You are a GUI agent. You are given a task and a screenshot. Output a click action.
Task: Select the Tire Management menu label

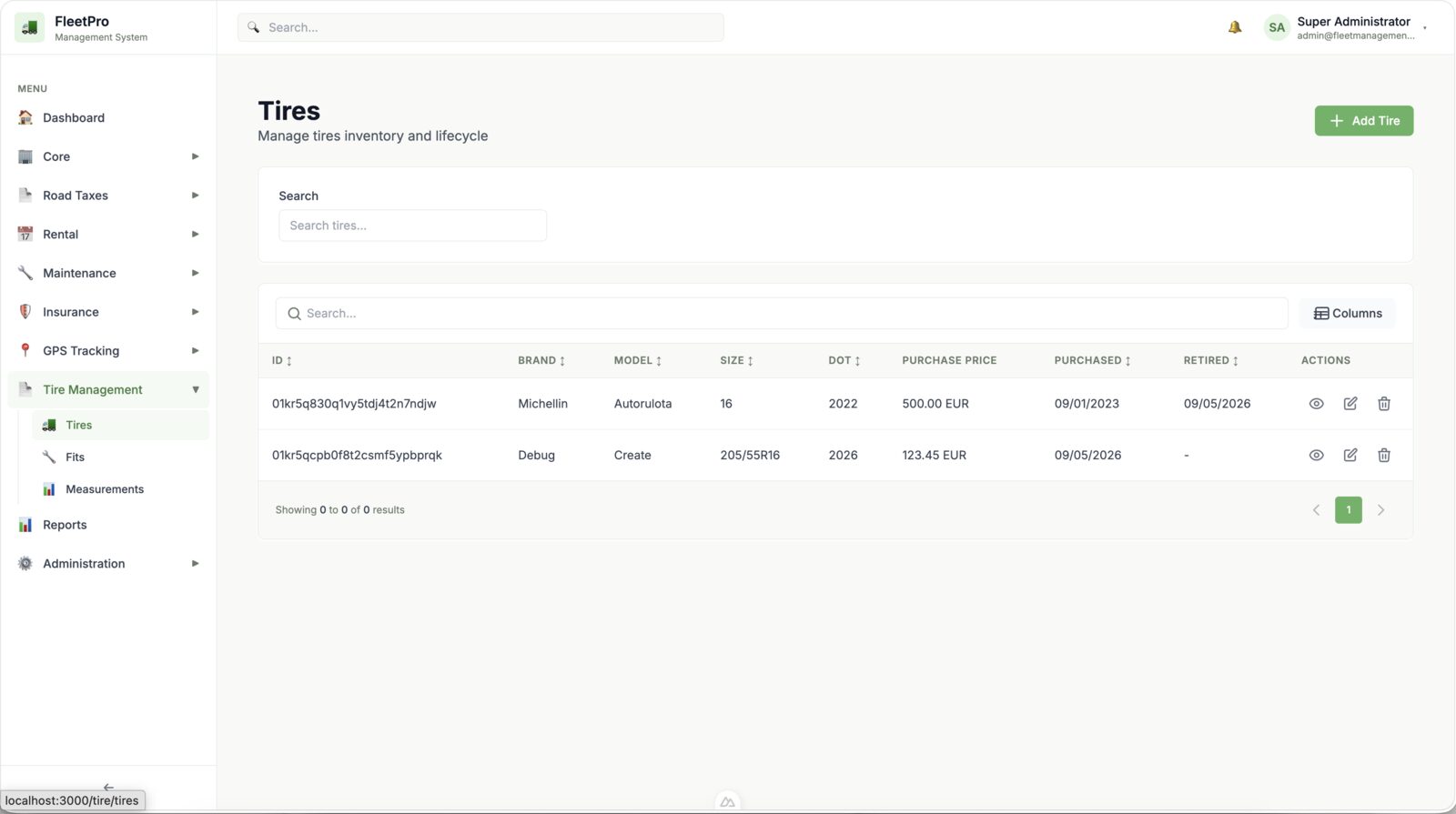(x=93, y=389)
